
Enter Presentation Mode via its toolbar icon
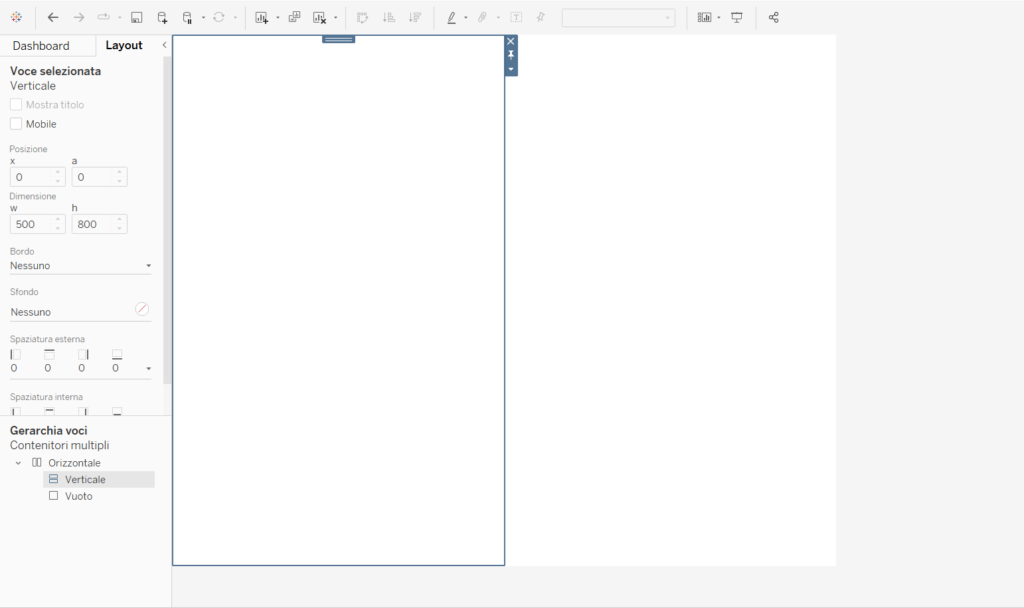pyautogui.click(x=737, y=17)
